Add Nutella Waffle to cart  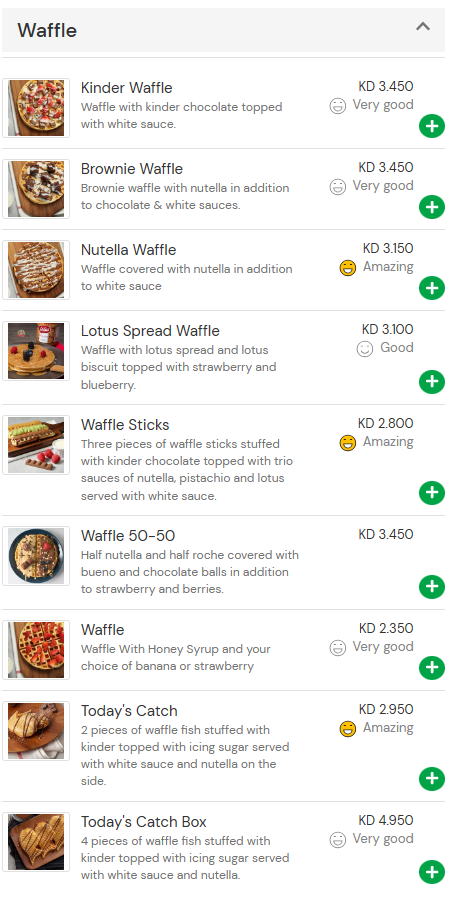click(x=432, y=288)
